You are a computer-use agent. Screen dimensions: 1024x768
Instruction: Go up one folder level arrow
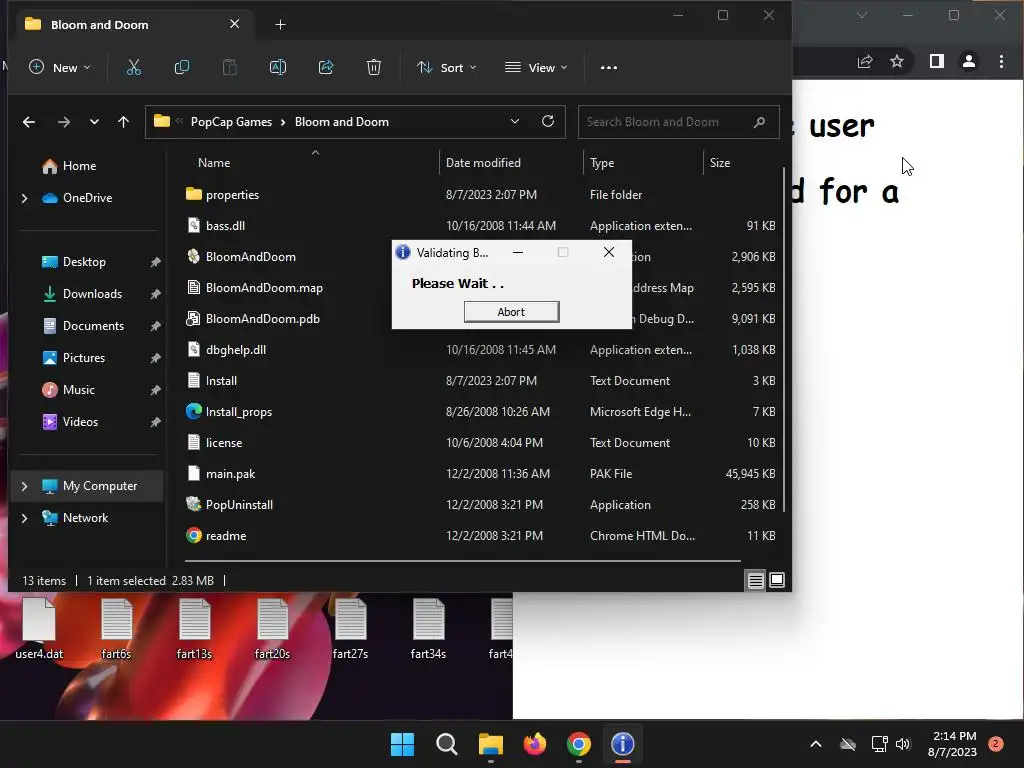[123, 122]
